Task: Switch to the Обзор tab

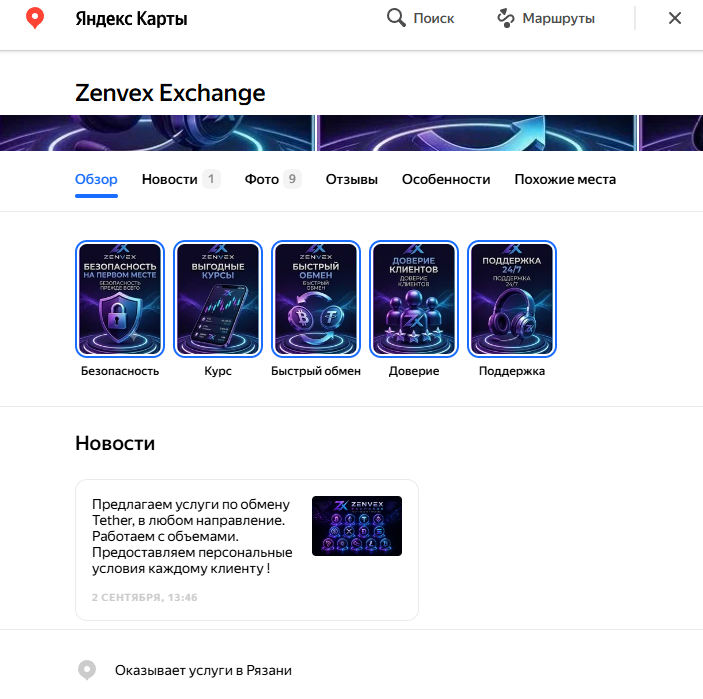Action: (96, 179)
